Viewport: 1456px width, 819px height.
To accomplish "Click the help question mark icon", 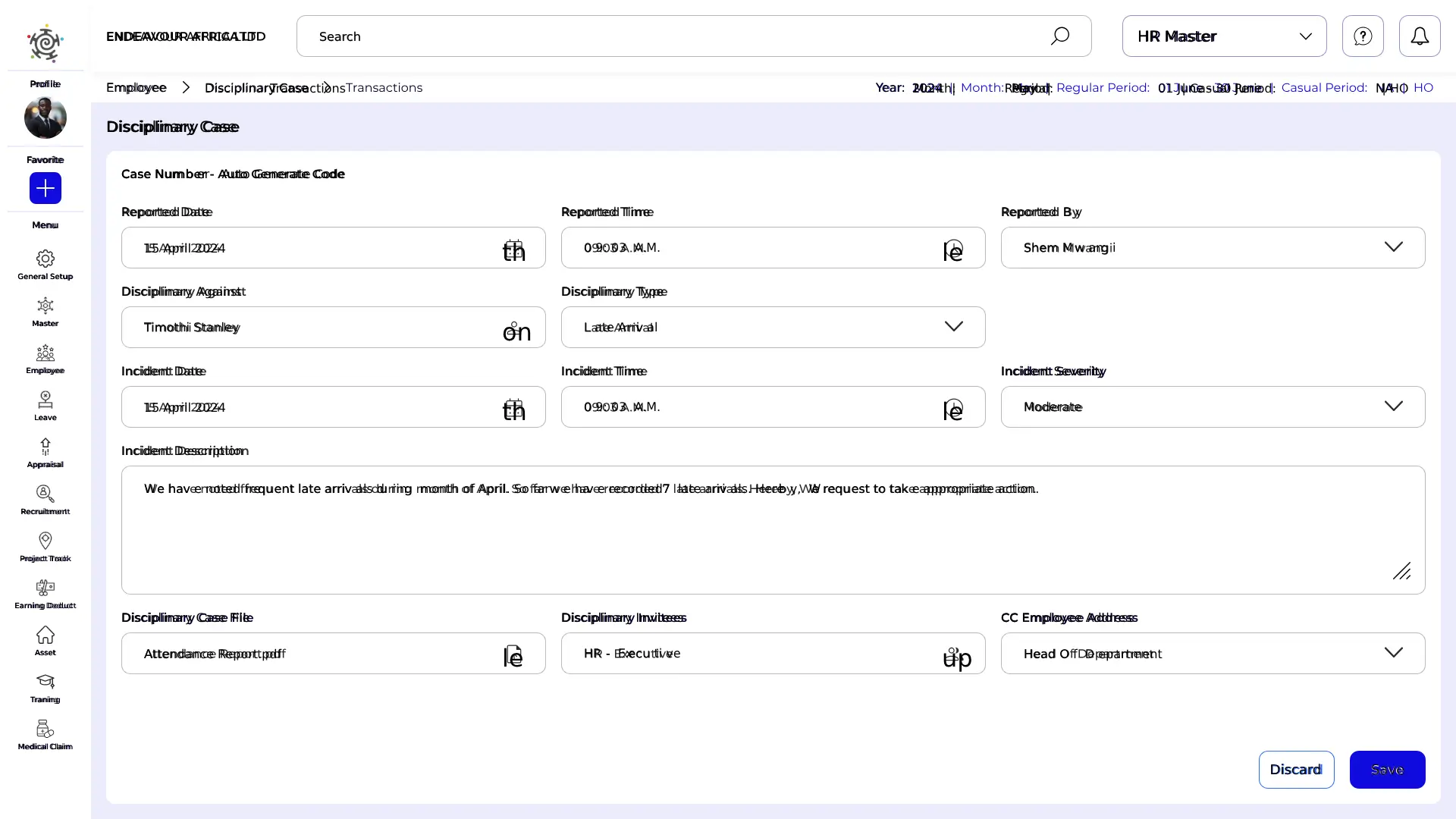I will (x=1362, y=36).
